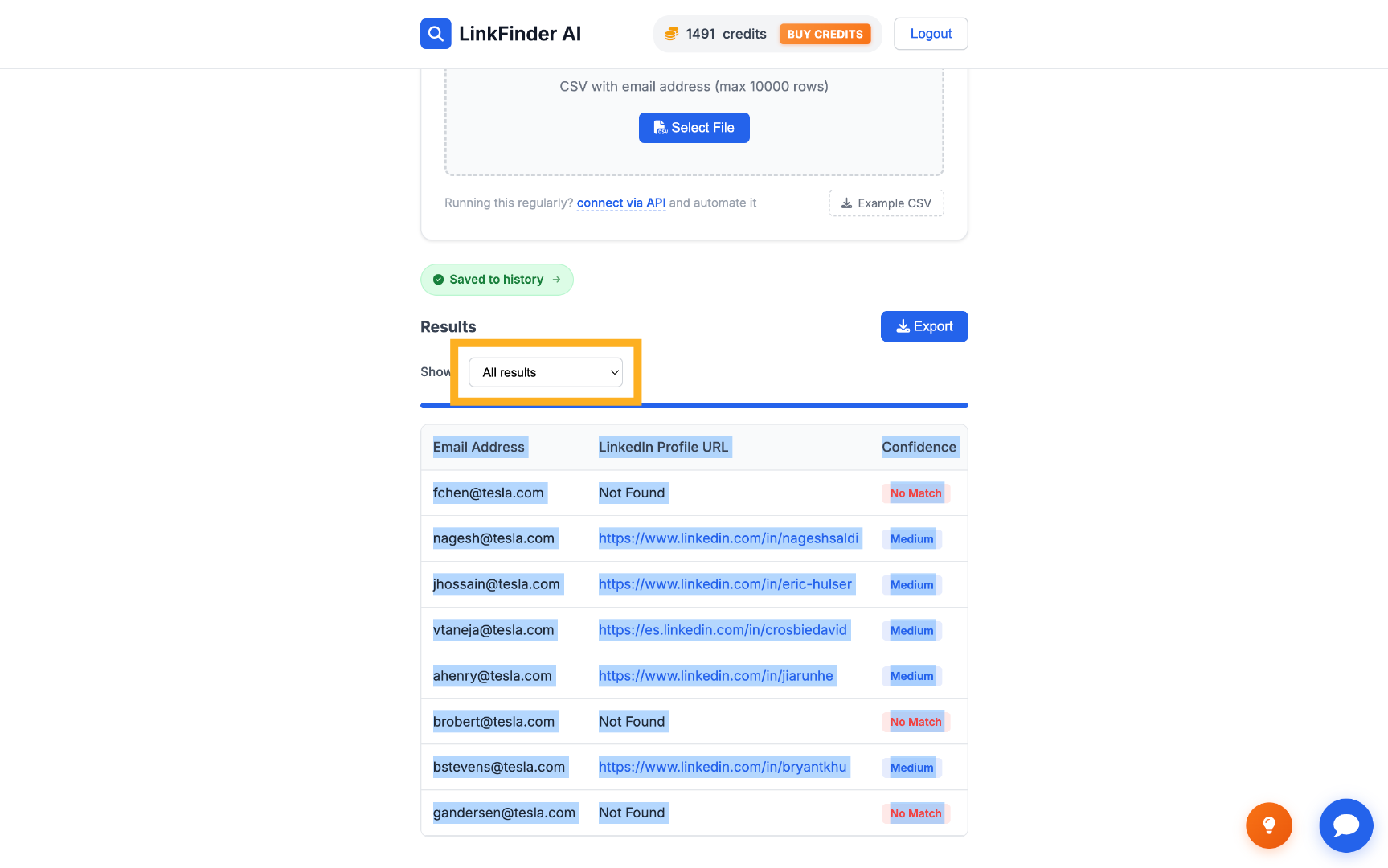Open the eric-hulser LinkedIn profile link
Screen dimensions: 1388x868
[725, 584]
